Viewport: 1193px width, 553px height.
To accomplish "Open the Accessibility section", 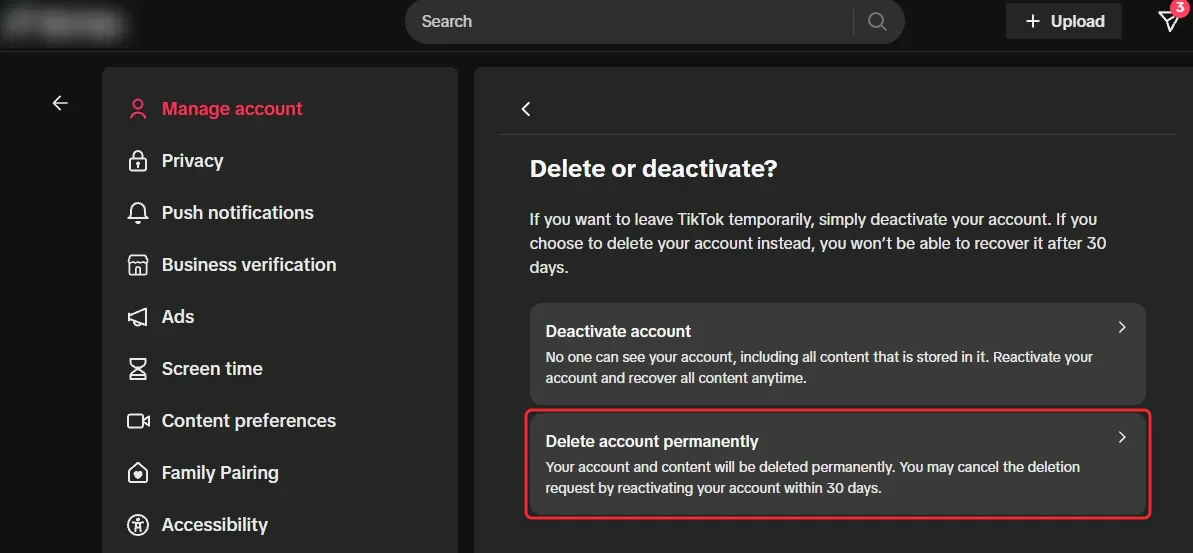I will point(215,525).
